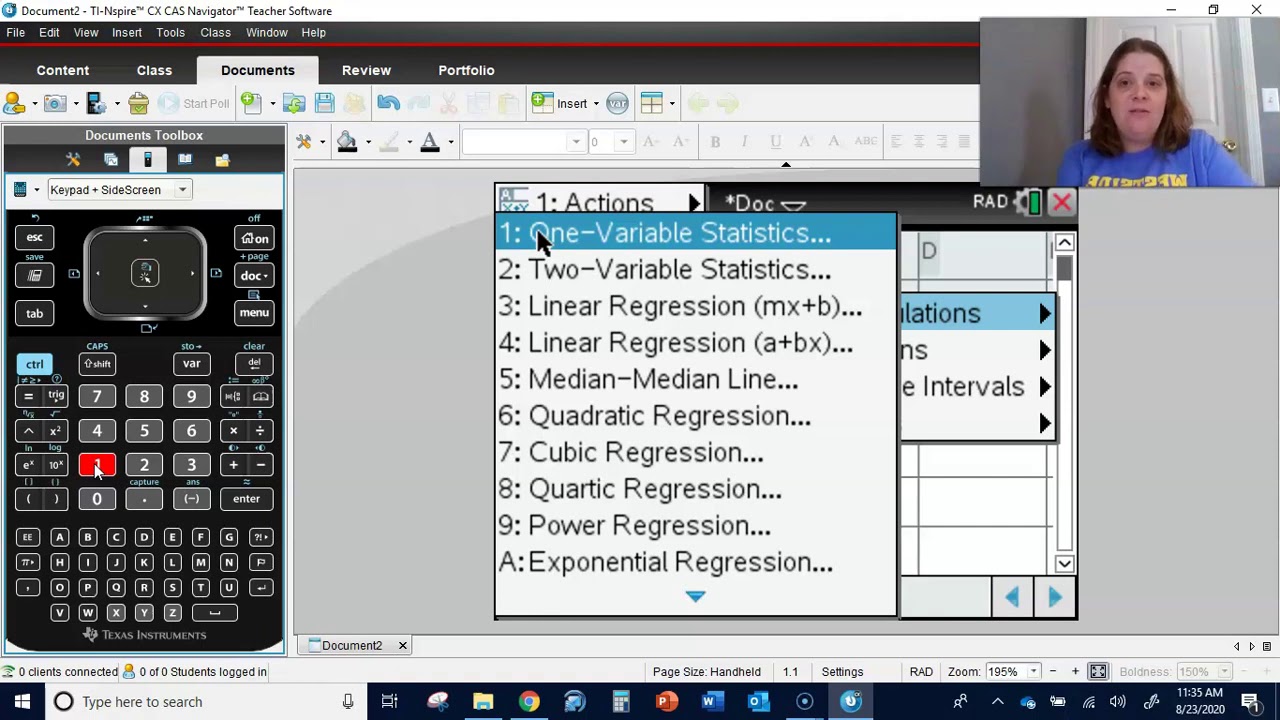The image size is (1280, 720).
Task: Open Microsoft Word from the taskbar
Action: click(710, 701)
